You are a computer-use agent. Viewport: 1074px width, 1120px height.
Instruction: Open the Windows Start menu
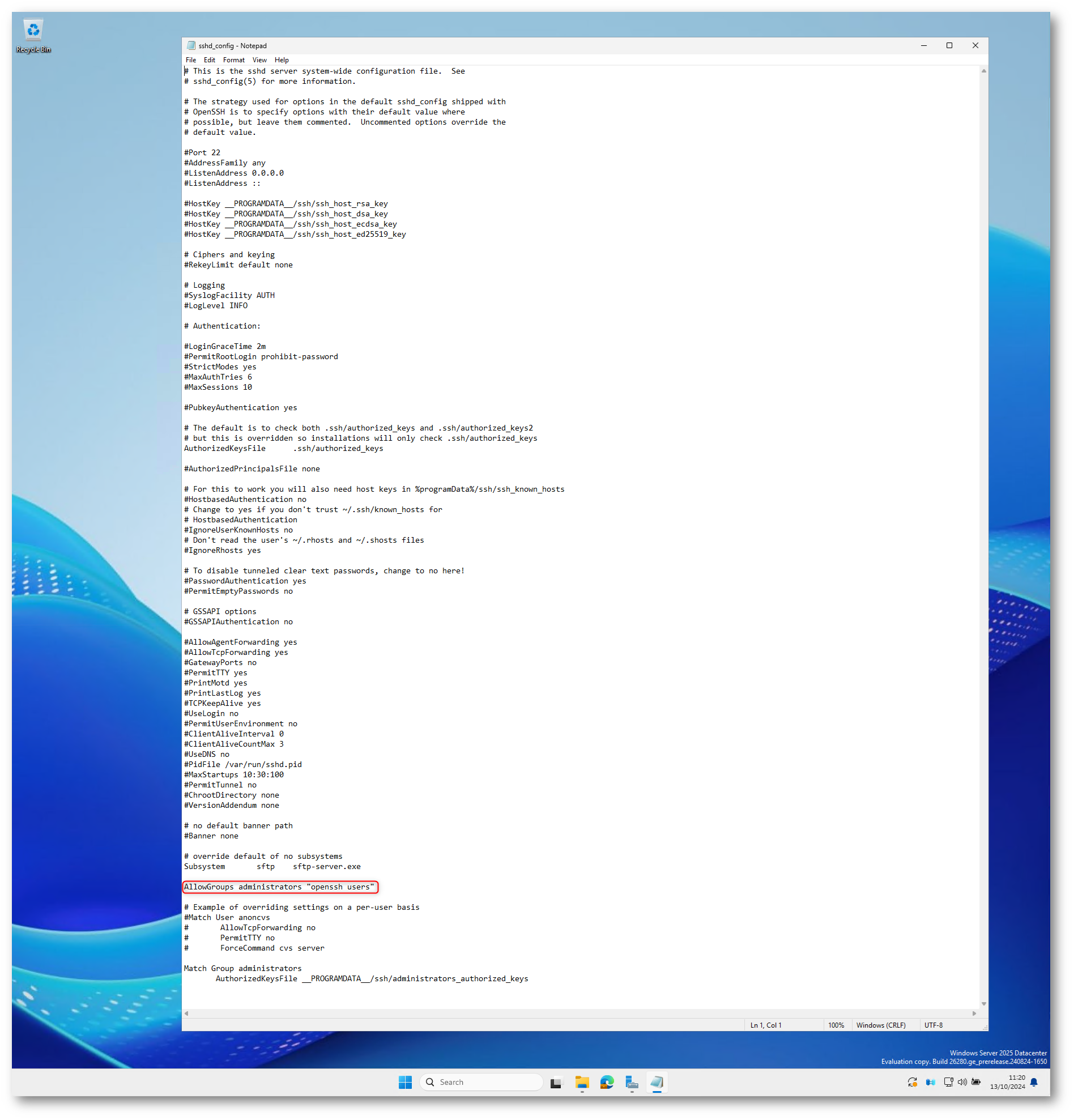[405, 1082]
